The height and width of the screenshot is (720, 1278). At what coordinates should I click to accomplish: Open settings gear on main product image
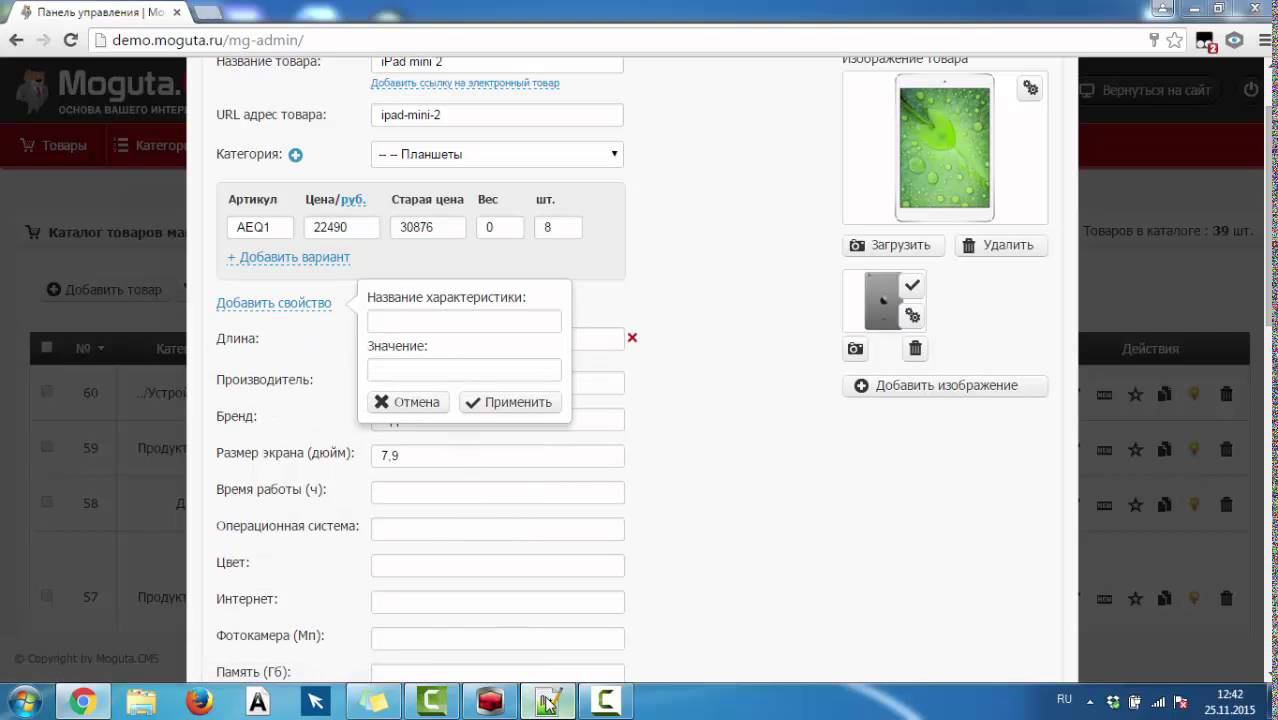pos(1030,89)
